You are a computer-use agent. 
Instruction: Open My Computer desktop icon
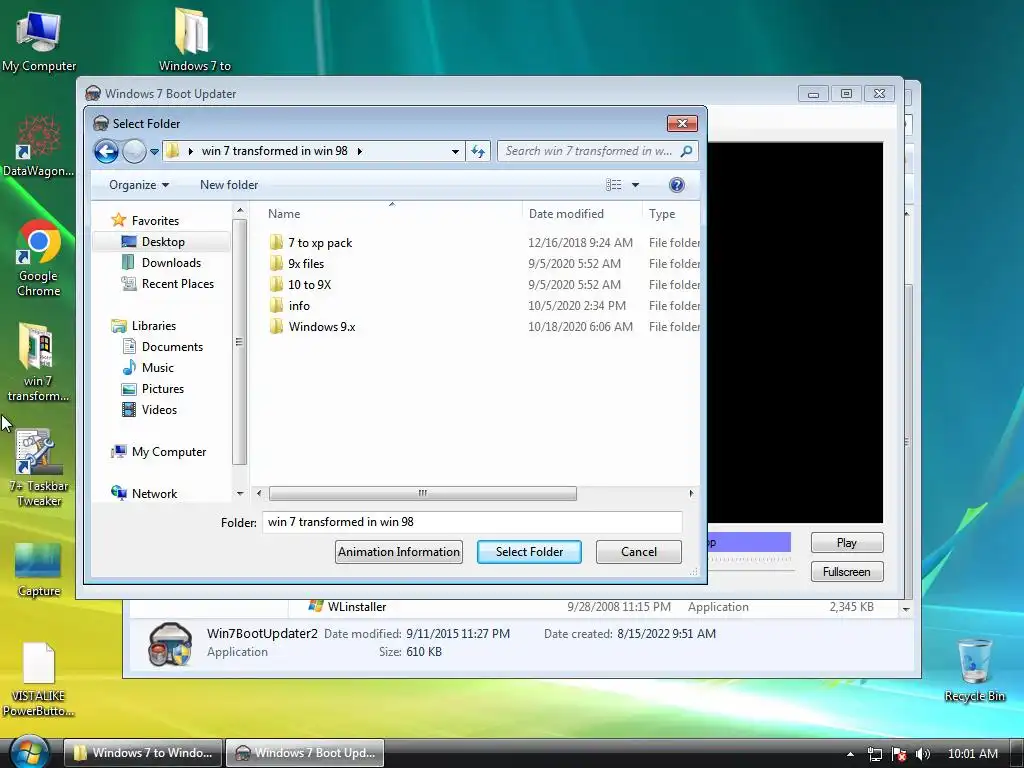pos(39,40)
